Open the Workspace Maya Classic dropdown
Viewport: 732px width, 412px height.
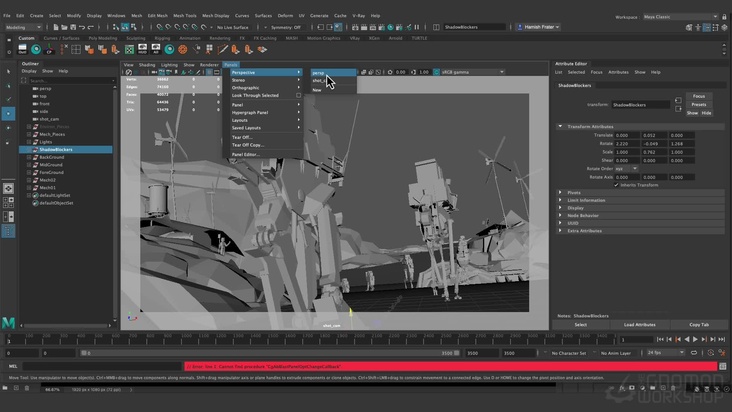click(680, 17)
